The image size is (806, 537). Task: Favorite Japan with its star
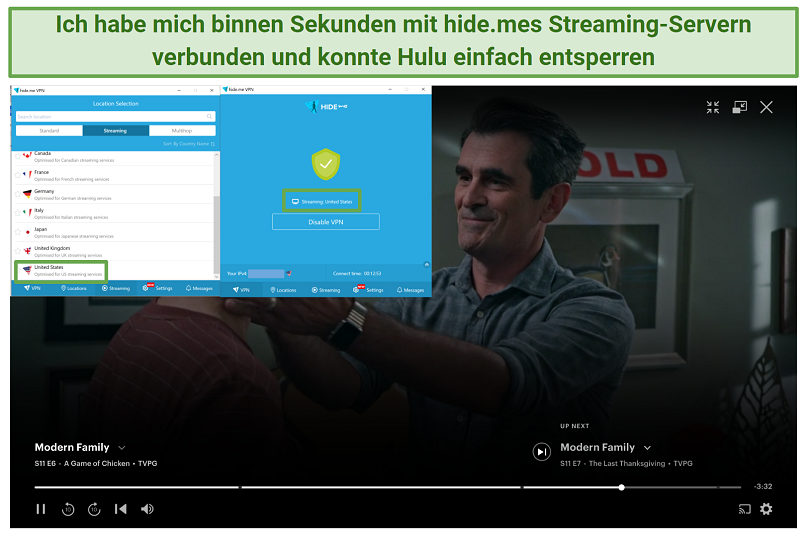click(18, 232)
